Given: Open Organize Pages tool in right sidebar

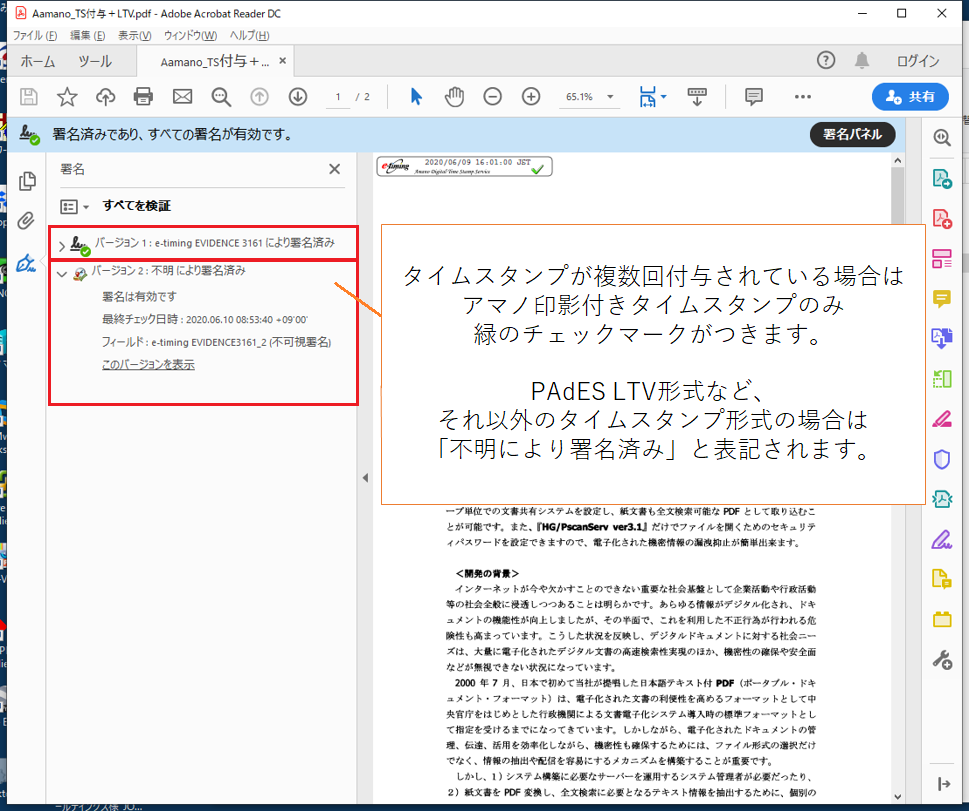Looking at the screenshot, I should [942, 259].
